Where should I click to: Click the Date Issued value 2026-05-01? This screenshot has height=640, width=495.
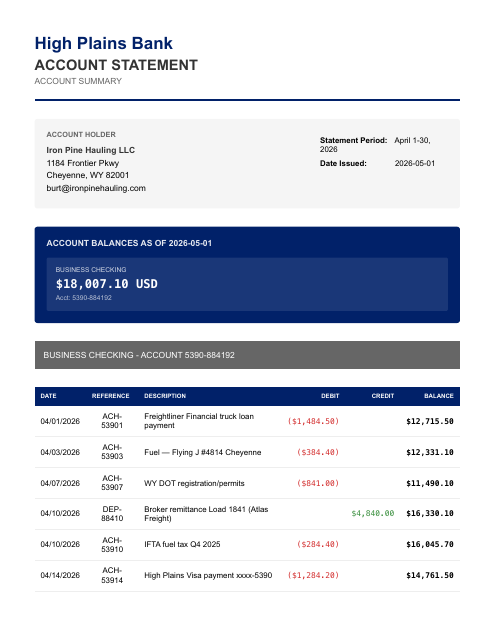pyautogui.click(x=415, y=163)
